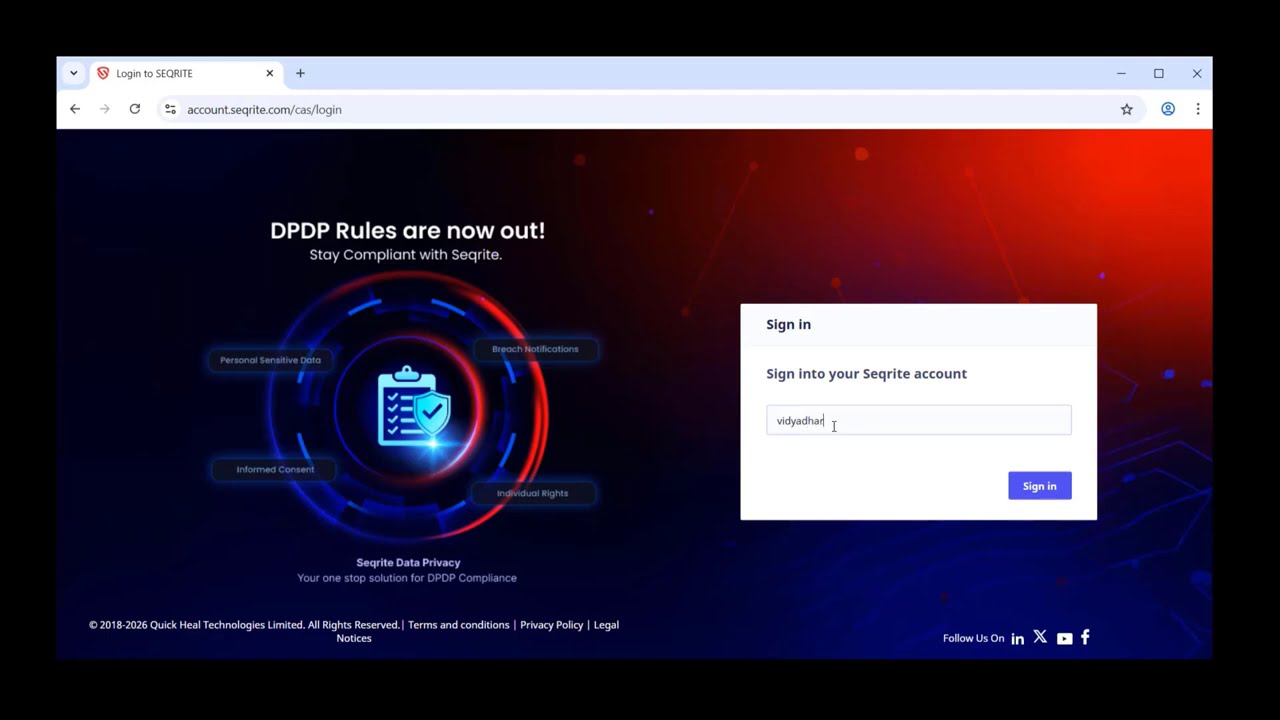Go back to the previous page
The image size is (1280, 720).
[75, 109]
